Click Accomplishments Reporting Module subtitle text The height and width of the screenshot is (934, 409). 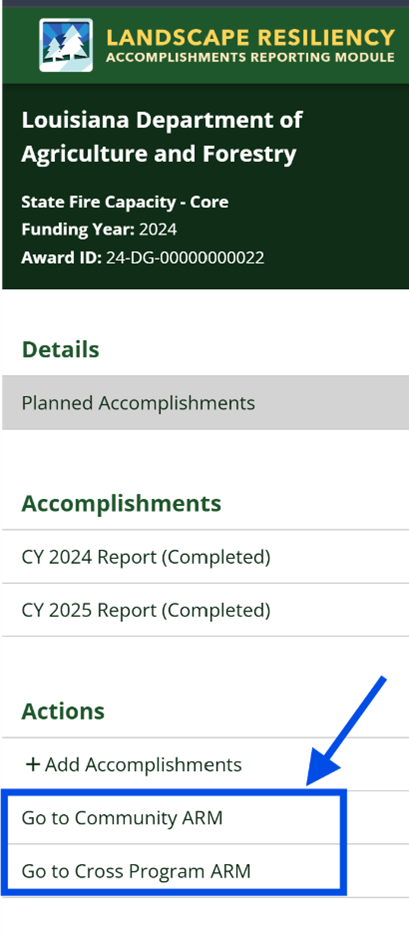251,58
